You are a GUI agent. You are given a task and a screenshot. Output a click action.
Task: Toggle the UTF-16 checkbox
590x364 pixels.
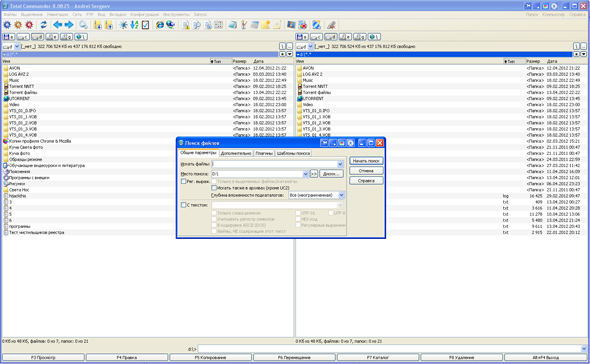coord(298,213)
